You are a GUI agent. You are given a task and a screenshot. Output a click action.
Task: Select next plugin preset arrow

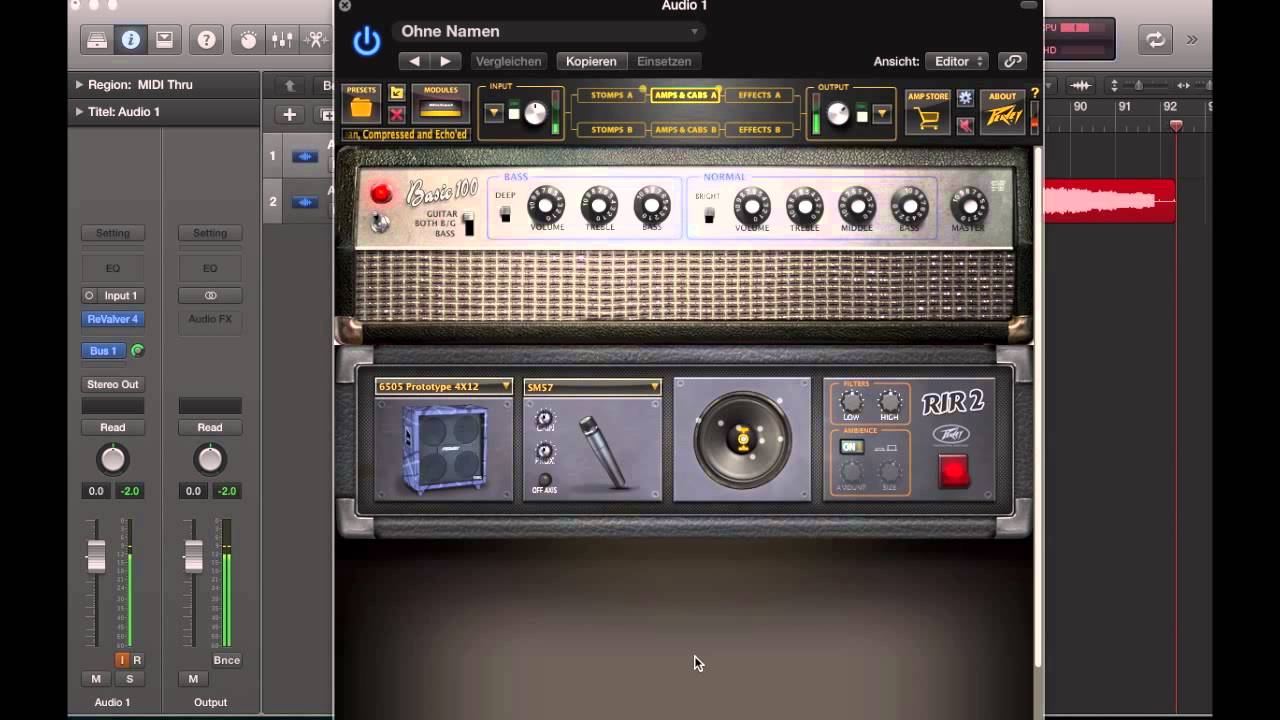pos(446,61)
